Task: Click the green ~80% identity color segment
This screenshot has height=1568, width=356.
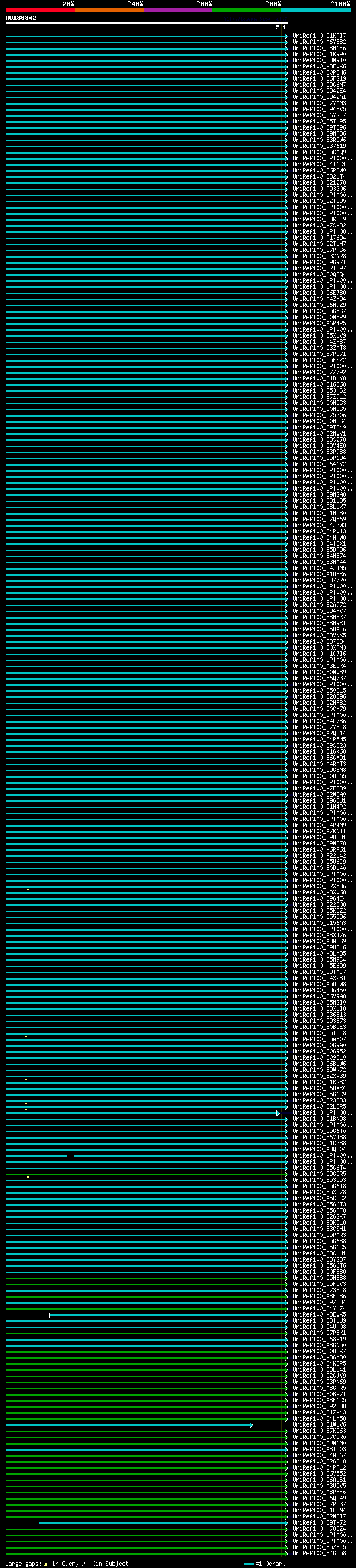Action: point(247,10)
